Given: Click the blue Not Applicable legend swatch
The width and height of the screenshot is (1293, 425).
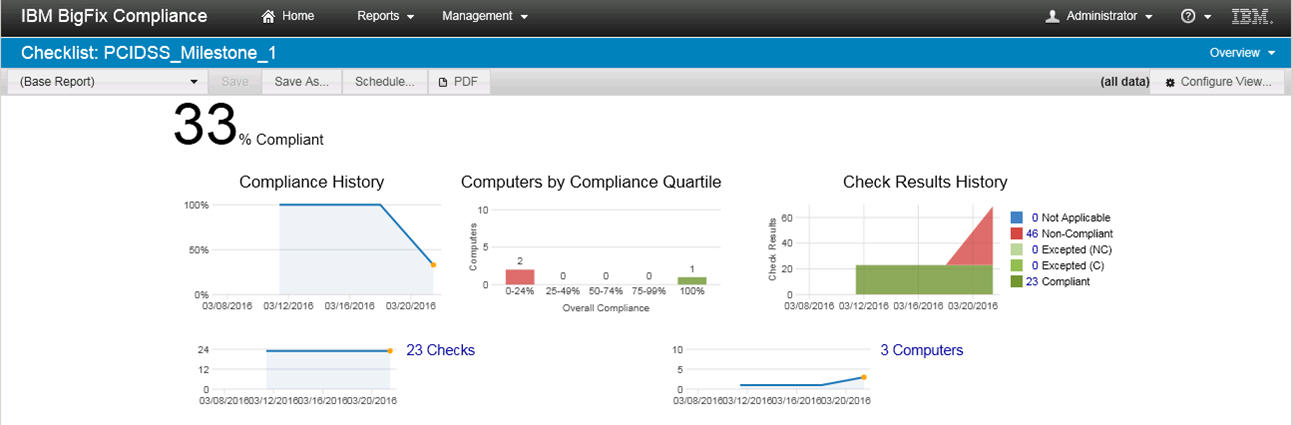Looking at the screenshot, I should (x=1016, y=217).
